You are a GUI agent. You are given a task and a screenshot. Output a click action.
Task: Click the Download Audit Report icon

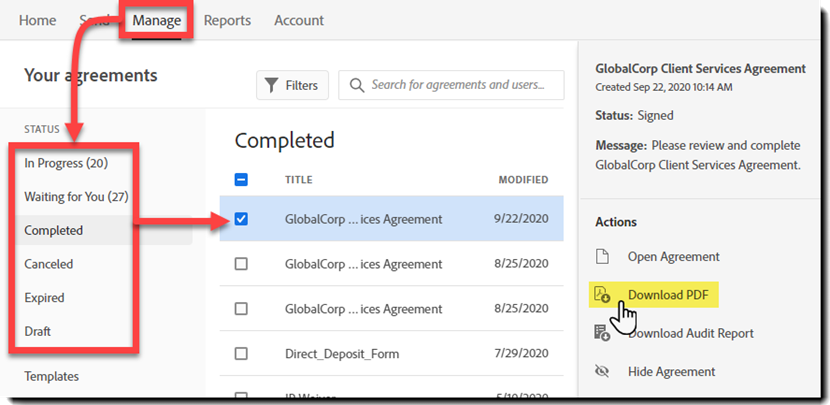(x=602, y=333)
